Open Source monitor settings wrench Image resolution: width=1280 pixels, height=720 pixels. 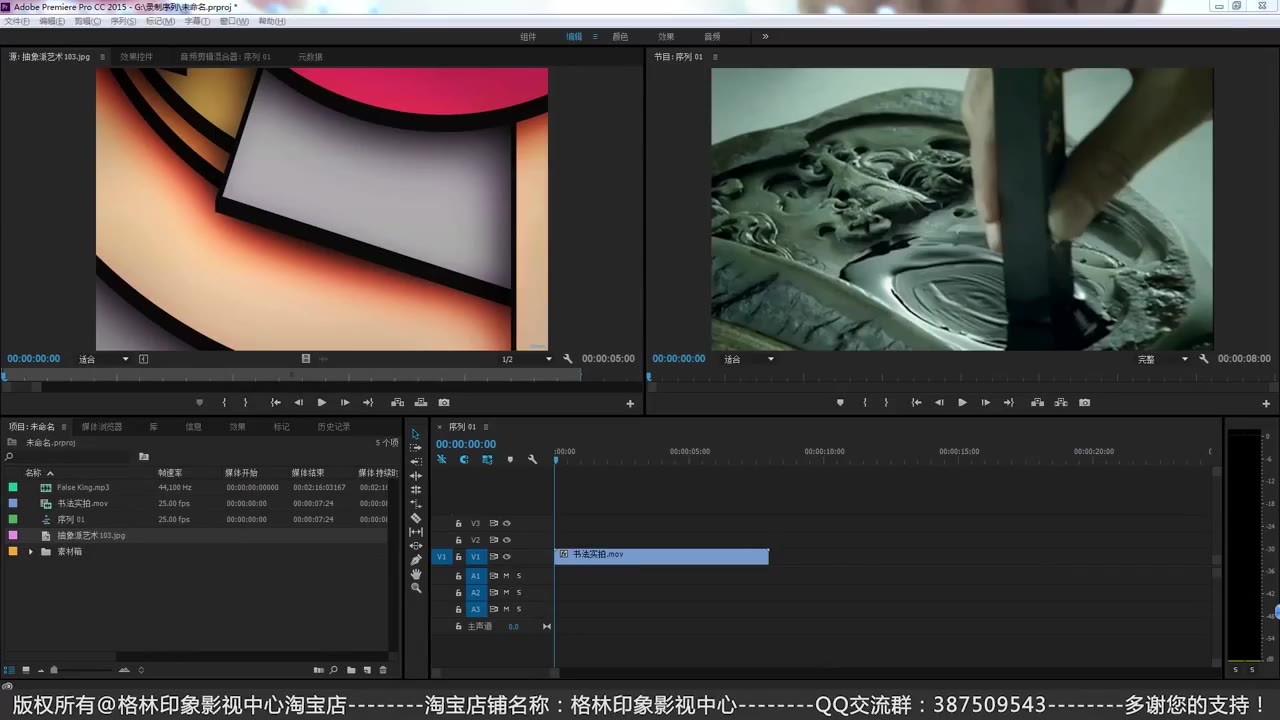coord(568,358)
